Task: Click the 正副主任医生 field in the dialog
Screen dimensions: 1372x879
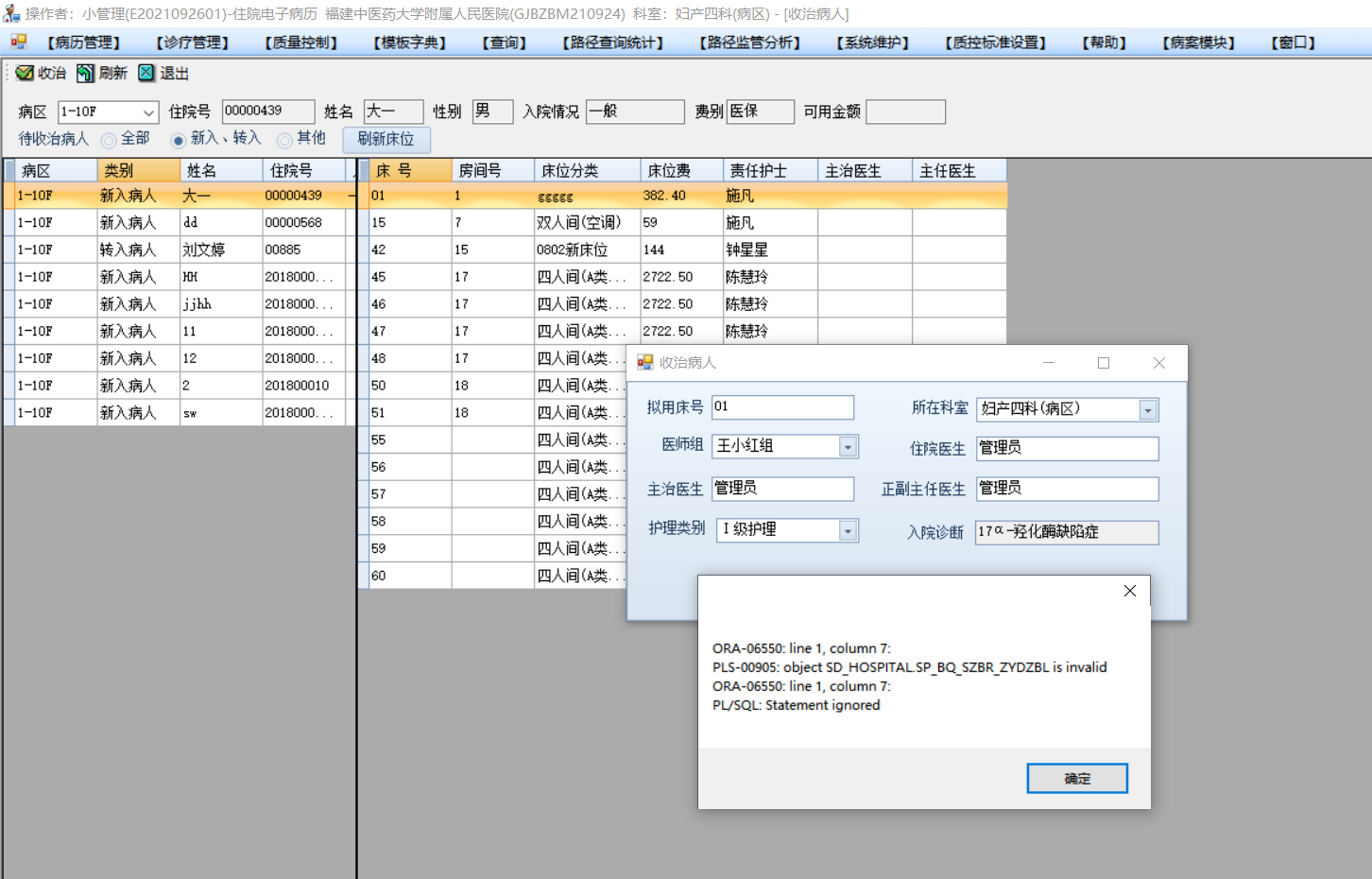Action: click(x=1067, y=489)
